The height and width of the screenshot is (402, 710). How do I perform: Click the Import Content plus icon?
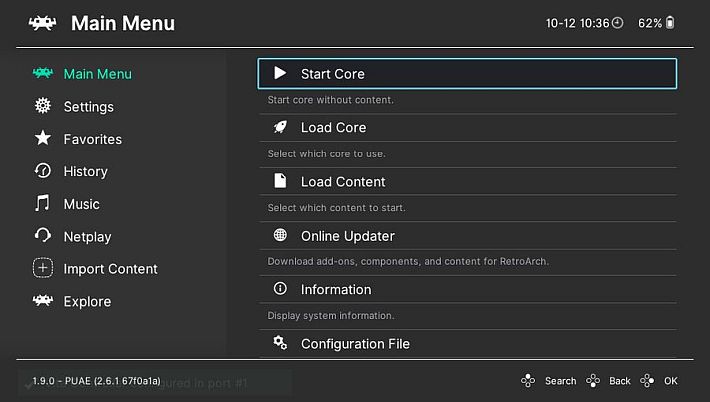(x=43, y=268)
